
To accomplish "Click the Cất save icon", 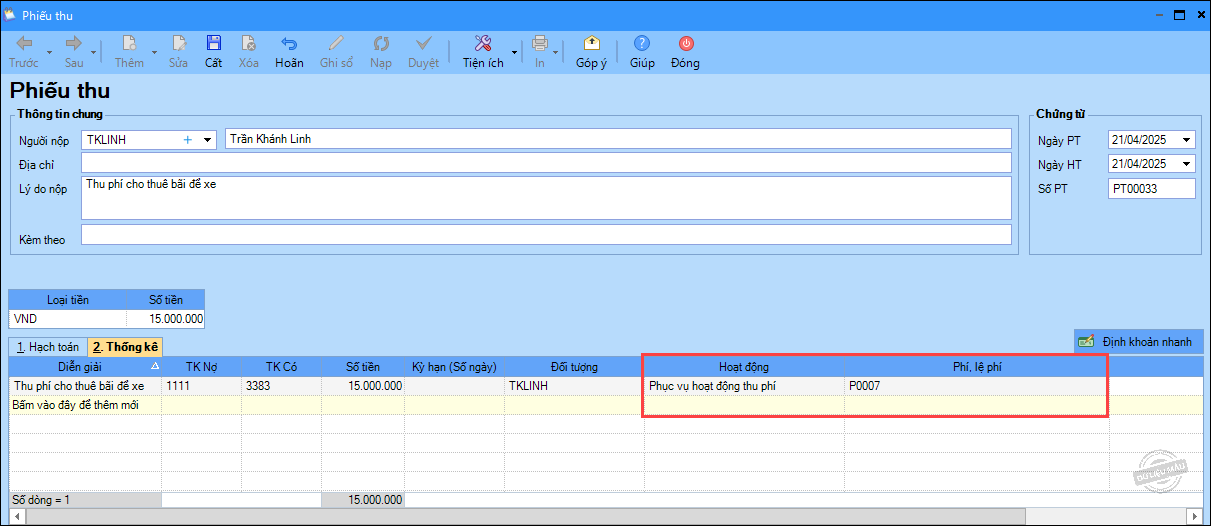I will click(x=213, y=44).
